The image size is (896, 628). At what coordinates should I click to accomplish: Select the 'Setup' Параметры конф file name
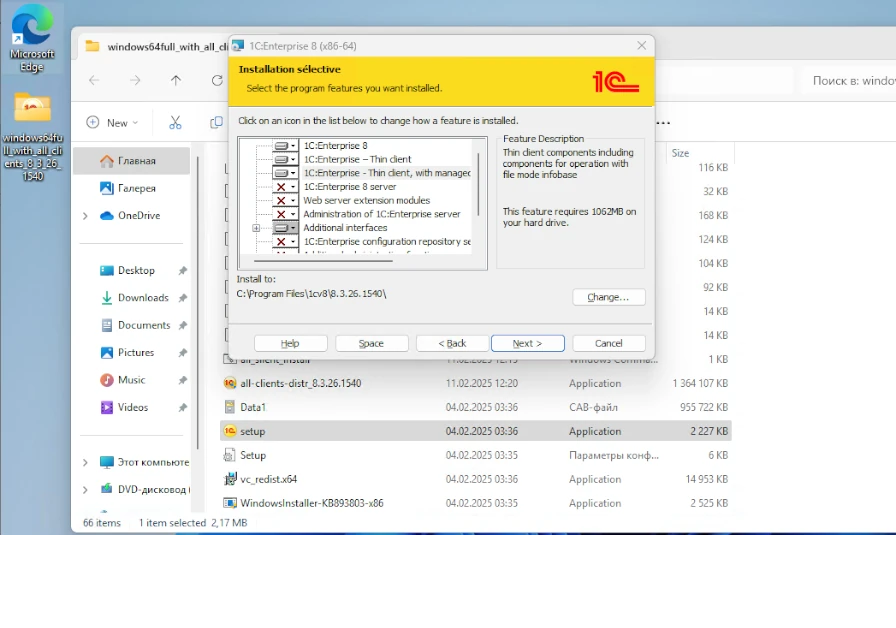tap(253, 455)
